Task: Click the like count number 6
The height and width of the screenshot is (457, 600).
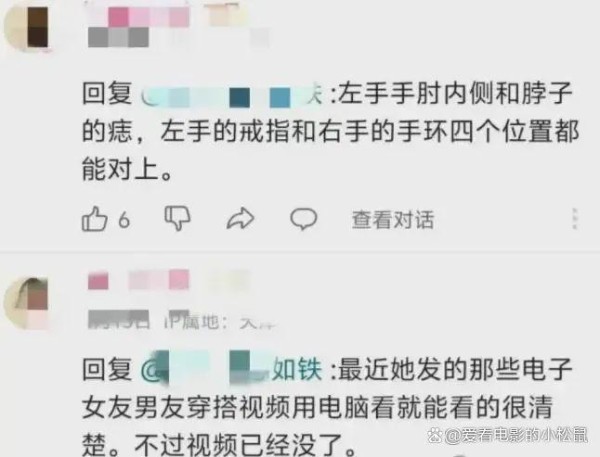Action: (x=124, y=220)
